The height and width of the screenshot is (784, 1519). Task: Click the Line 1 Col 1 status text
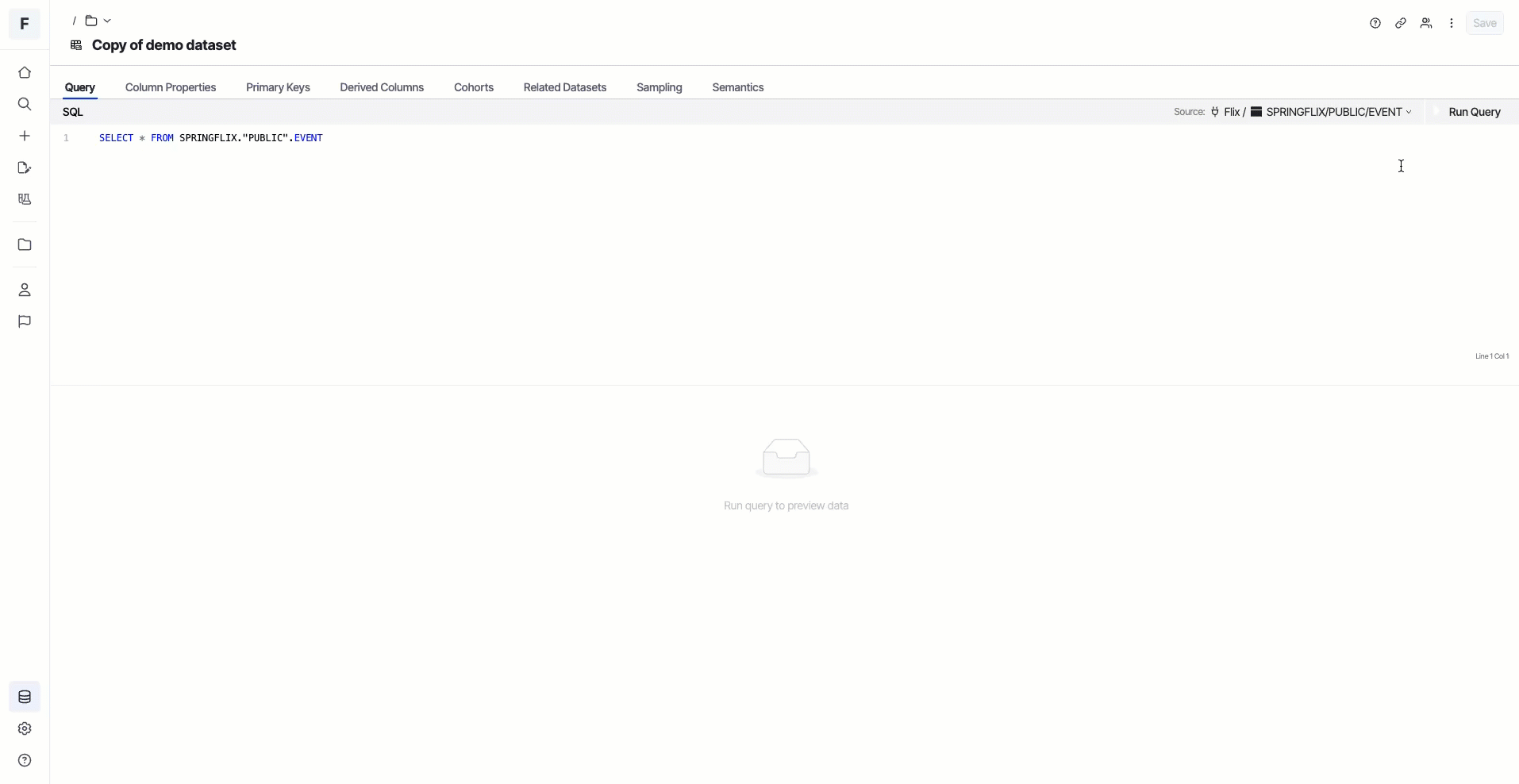(x=1492, y=356)
